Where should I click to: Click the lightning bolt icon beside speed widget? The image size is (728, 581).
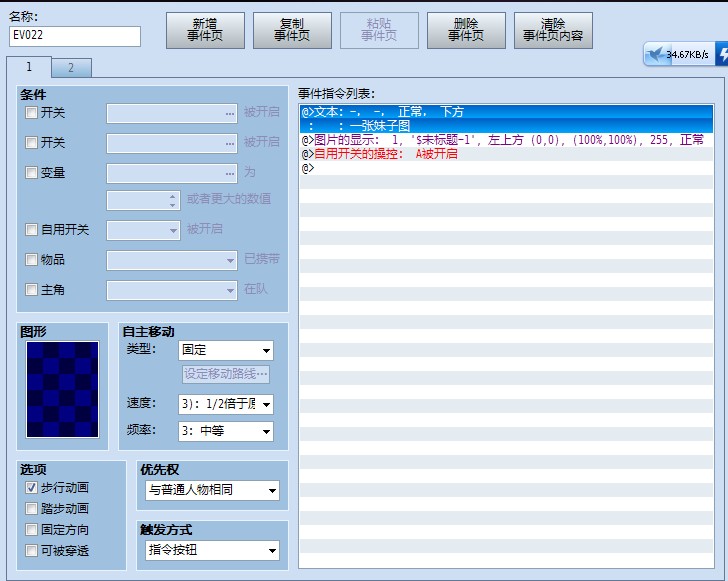[x=723, y=54]
